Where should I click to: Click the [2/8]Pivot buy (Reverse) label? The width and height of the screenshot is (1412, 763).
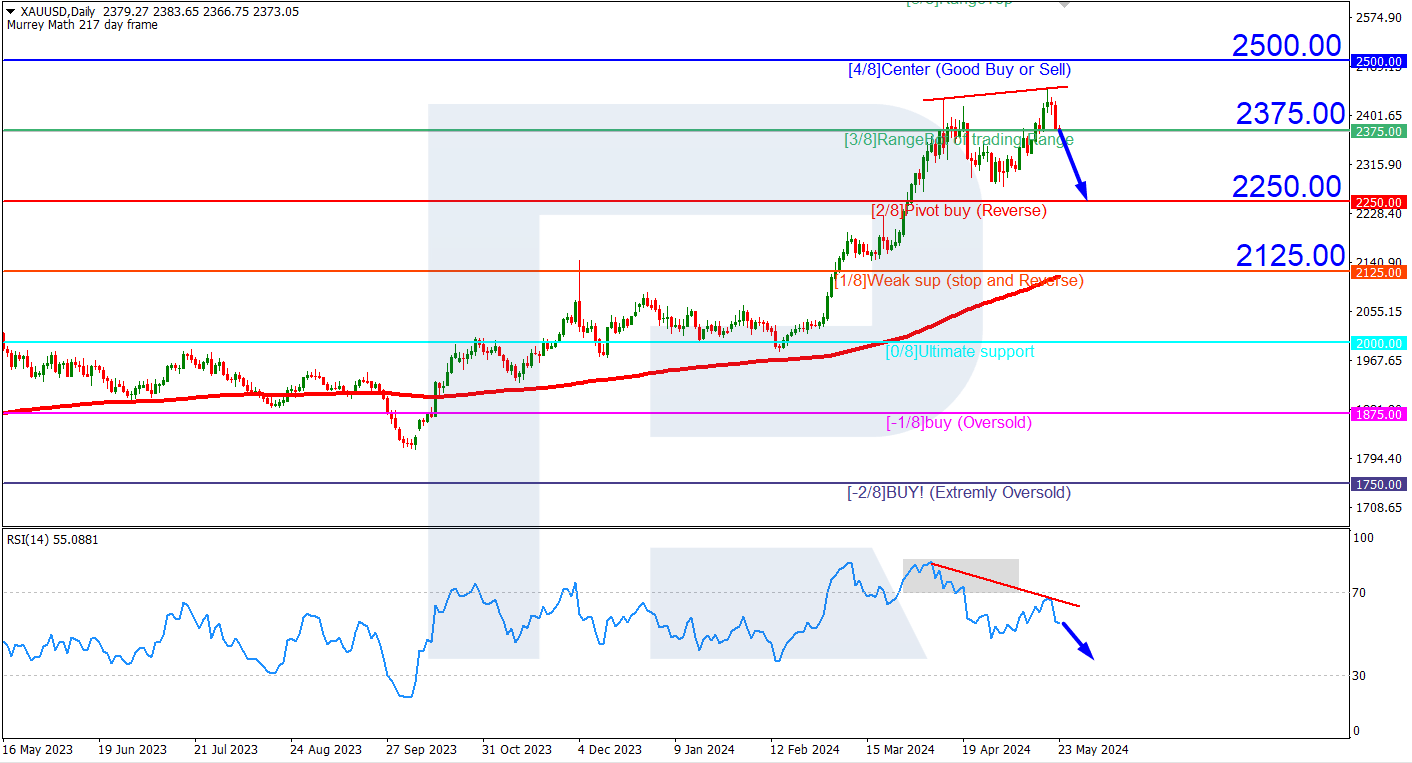point(959,211)
